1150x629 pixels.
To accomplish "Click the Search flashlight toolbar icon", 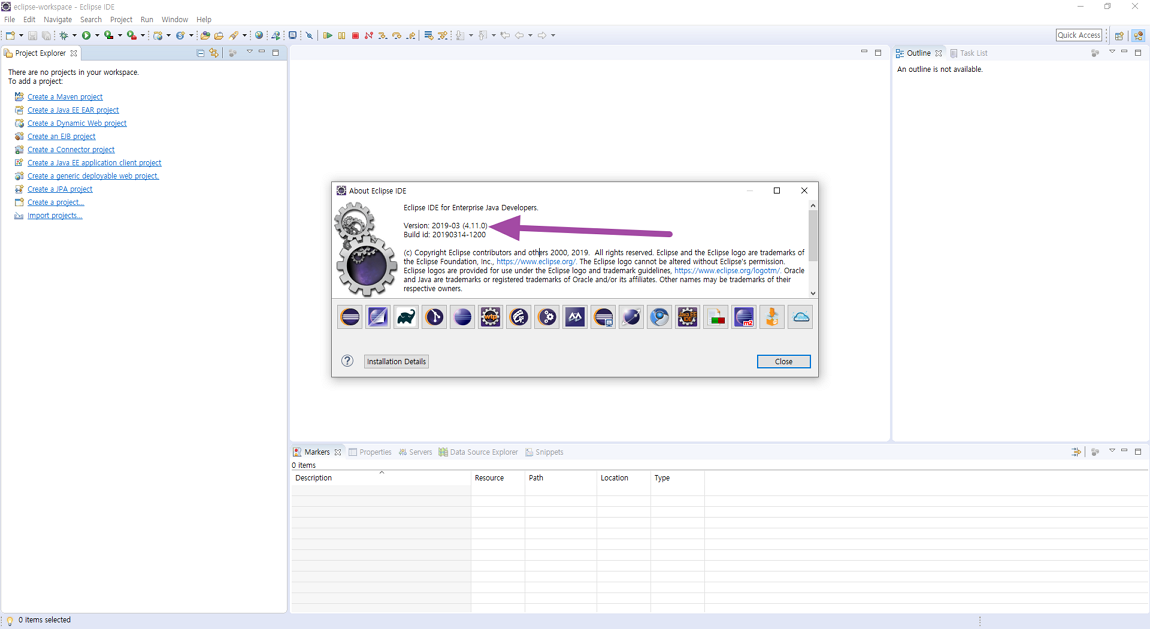I will (233, 35).
